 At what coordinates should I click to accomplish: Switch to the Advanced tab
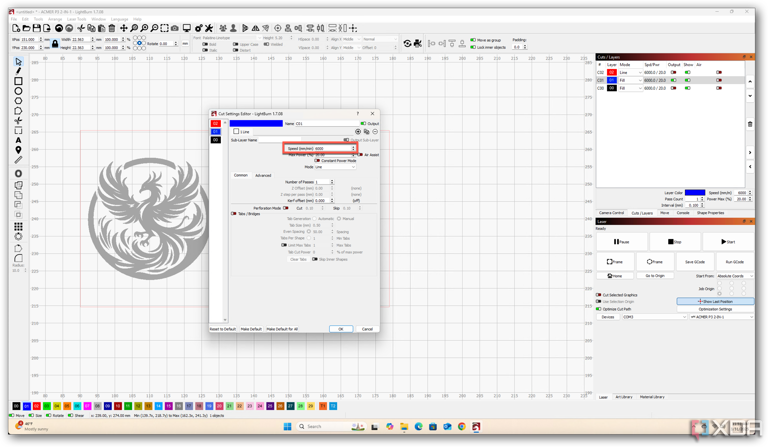(263, 176)
